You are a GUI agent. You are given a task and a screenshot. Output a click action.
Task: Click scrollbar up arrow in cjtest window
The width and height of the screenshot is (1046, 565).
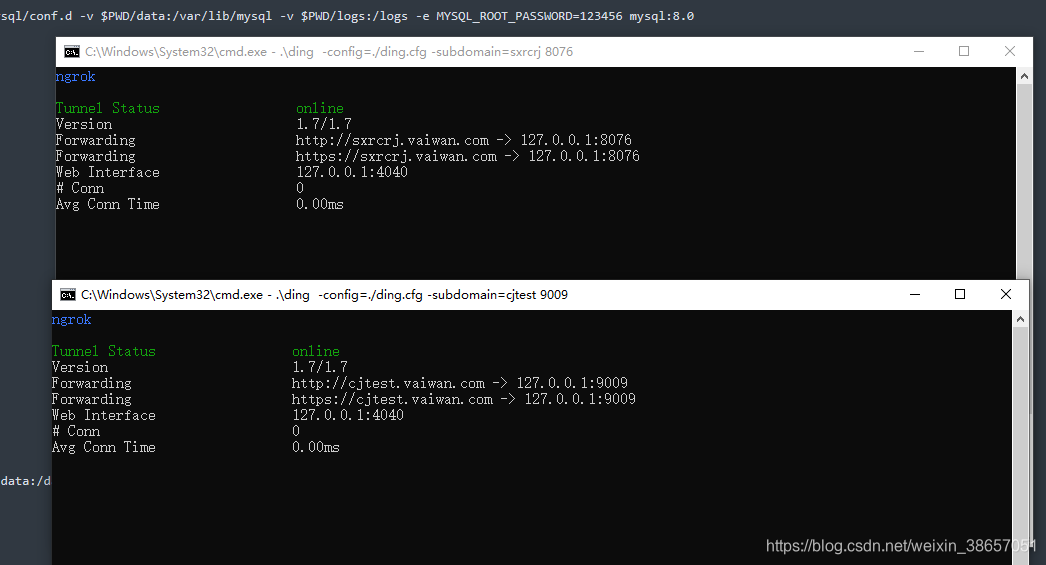[1020, 319]
